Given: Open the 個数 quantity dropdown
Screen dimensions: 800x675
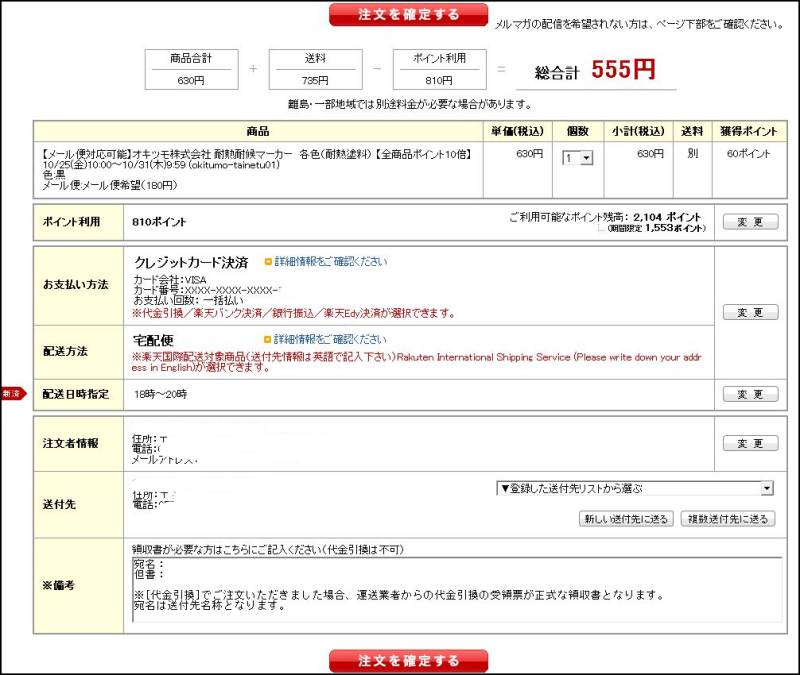Looking at the screenshot, I should 578,158.
